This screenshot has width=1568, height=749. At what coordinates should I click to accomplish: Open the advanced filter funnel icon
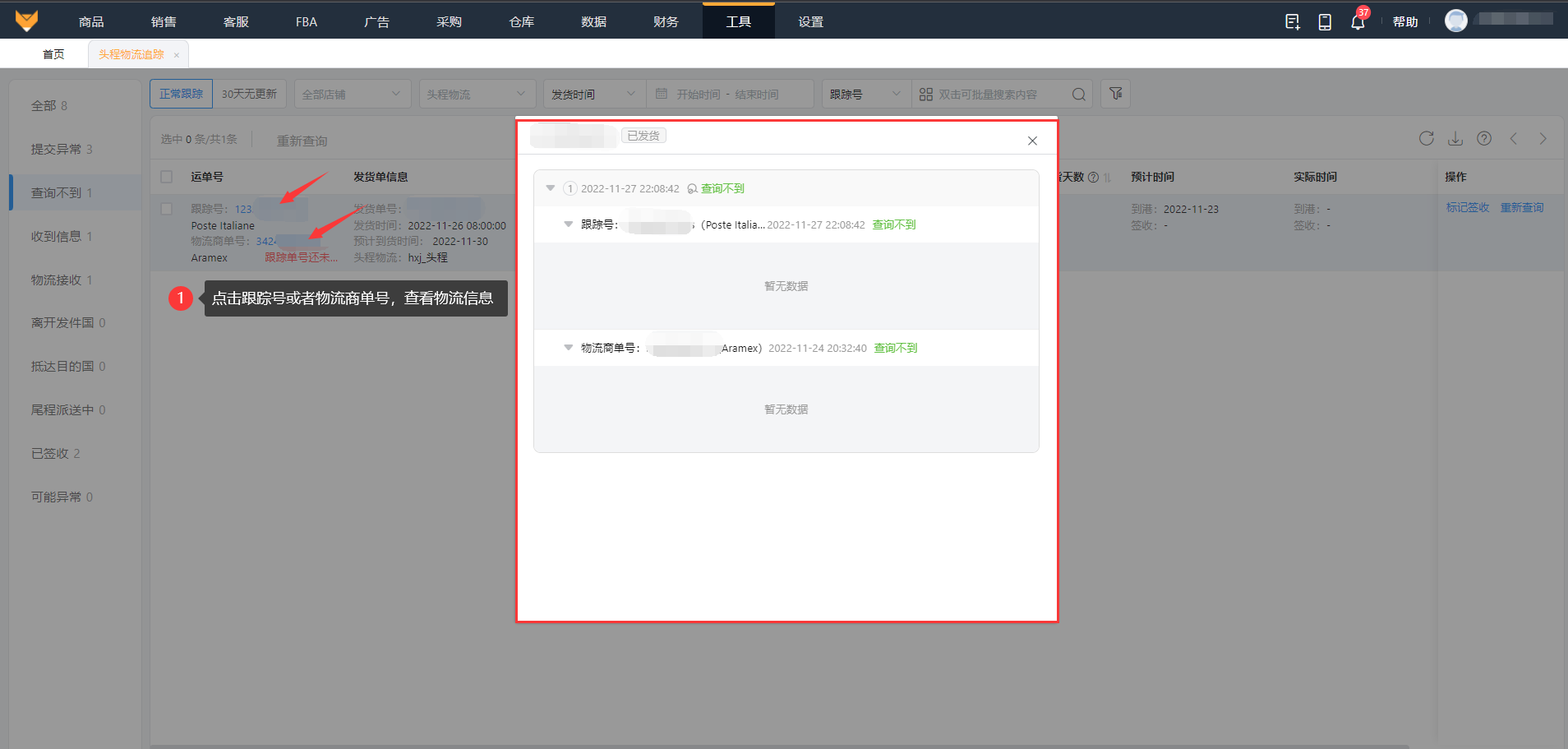(x=1116, y=94)
